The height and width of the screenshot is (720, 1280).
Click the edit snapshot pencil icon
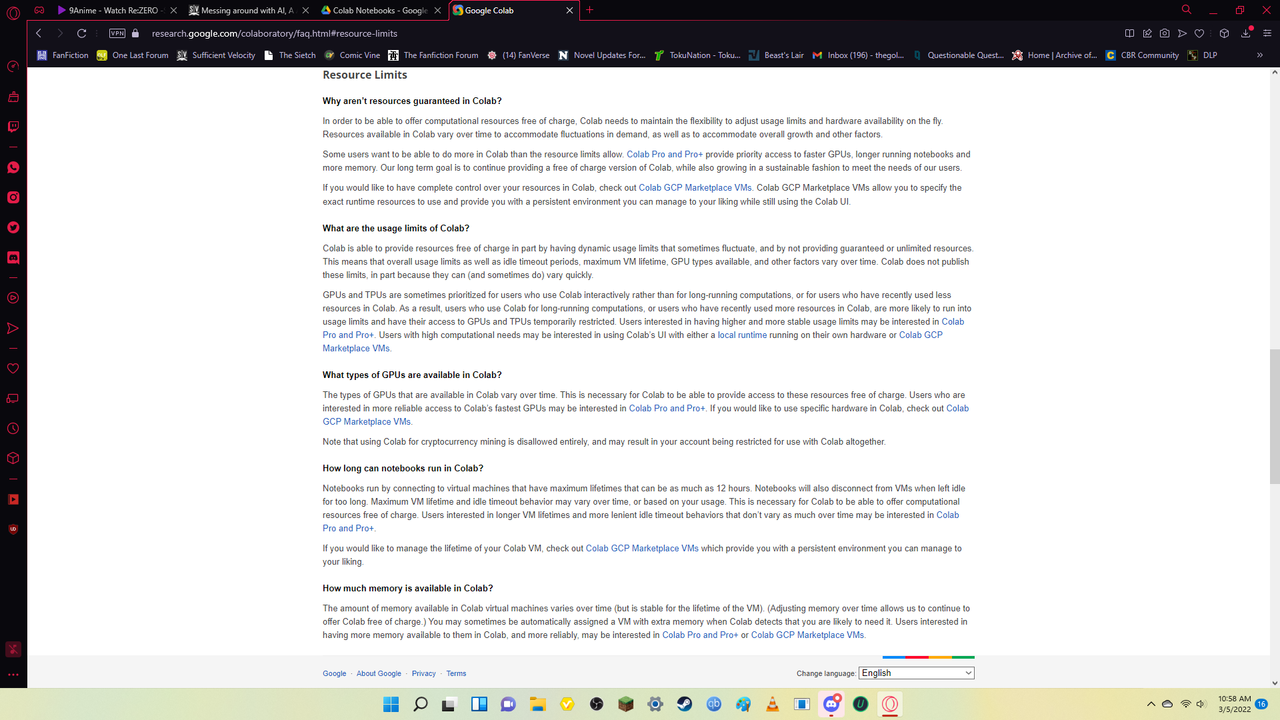[1147, 33]
